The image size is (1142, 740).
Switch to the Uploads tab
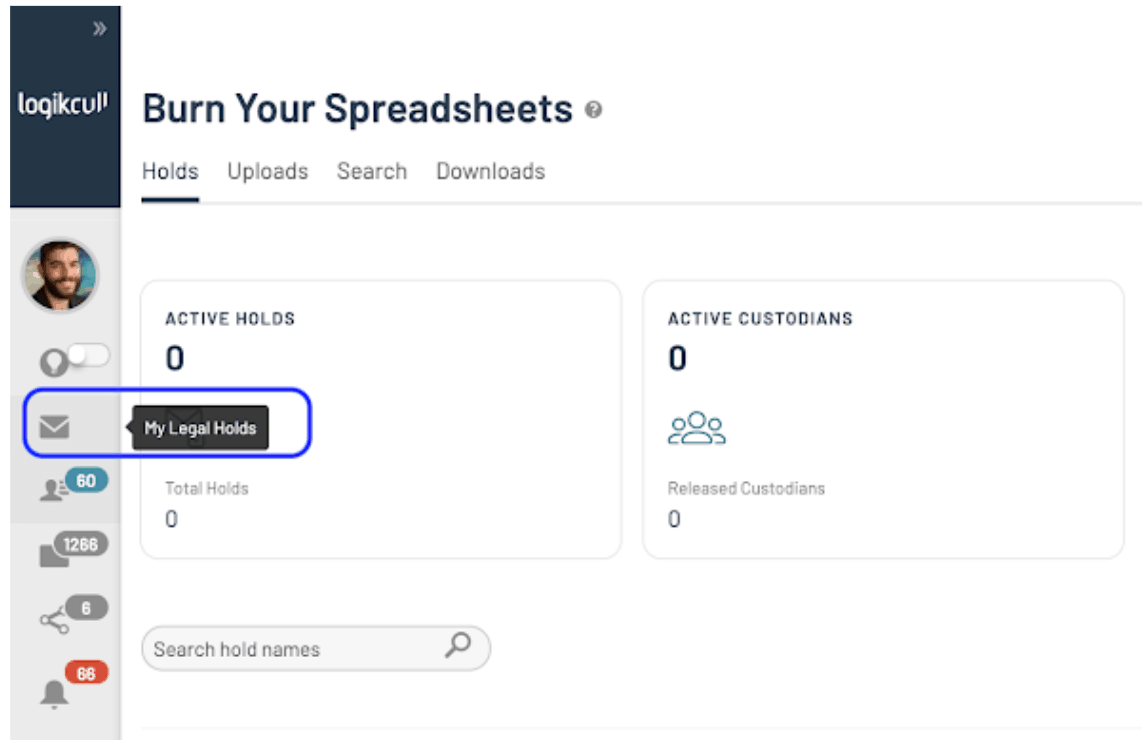(268, 171)
